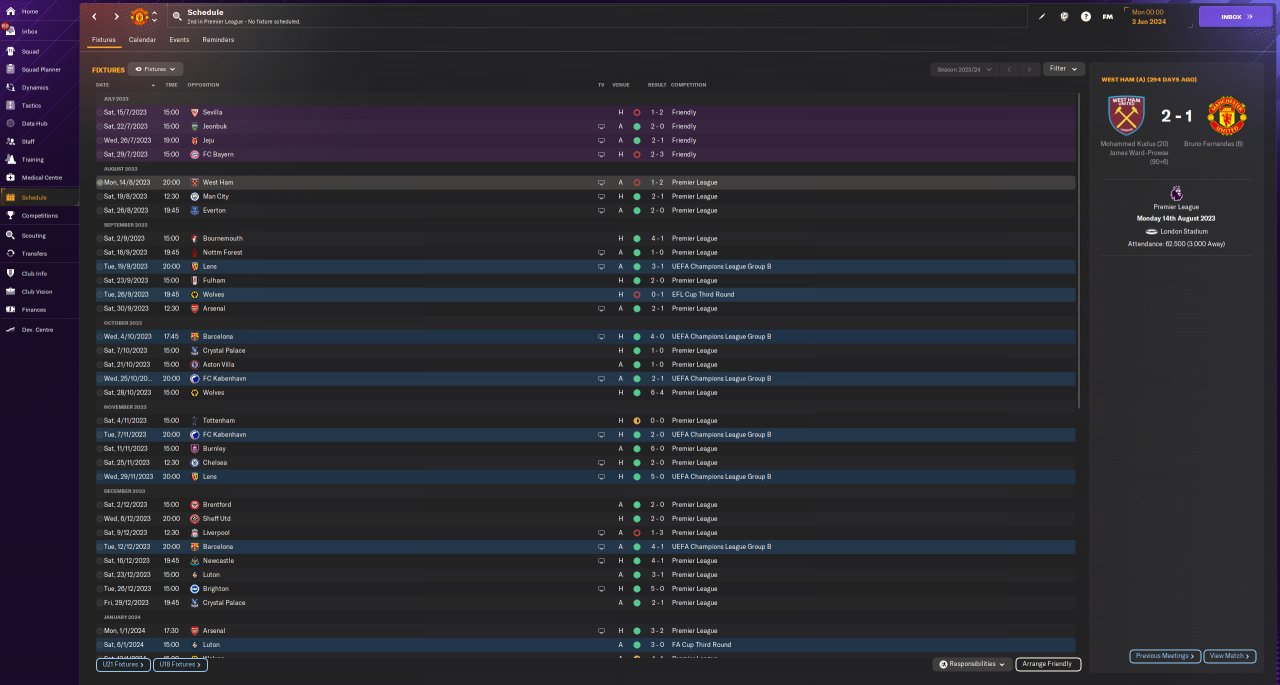Click the Manchester United crest in match panel

1226,115
